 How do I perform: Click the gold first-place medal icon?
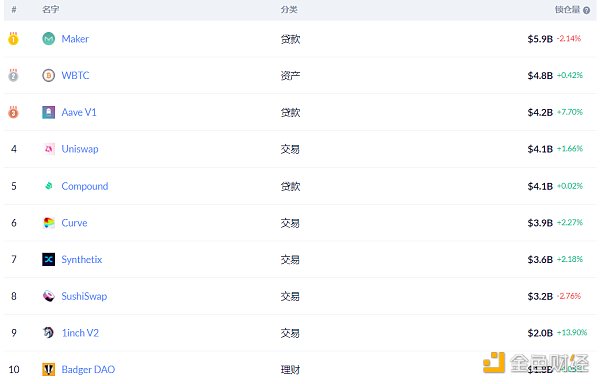(x=13, y=38)
